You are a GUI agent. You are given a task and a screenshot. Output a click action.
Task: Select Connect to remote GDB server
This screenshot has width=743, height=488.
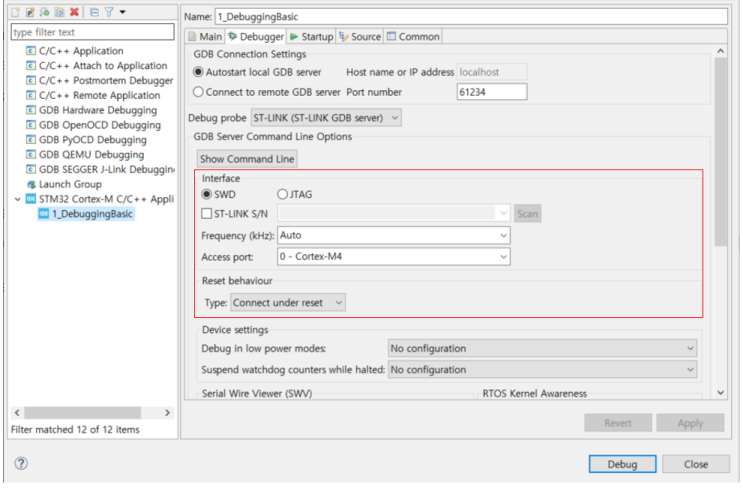point(267,92)
